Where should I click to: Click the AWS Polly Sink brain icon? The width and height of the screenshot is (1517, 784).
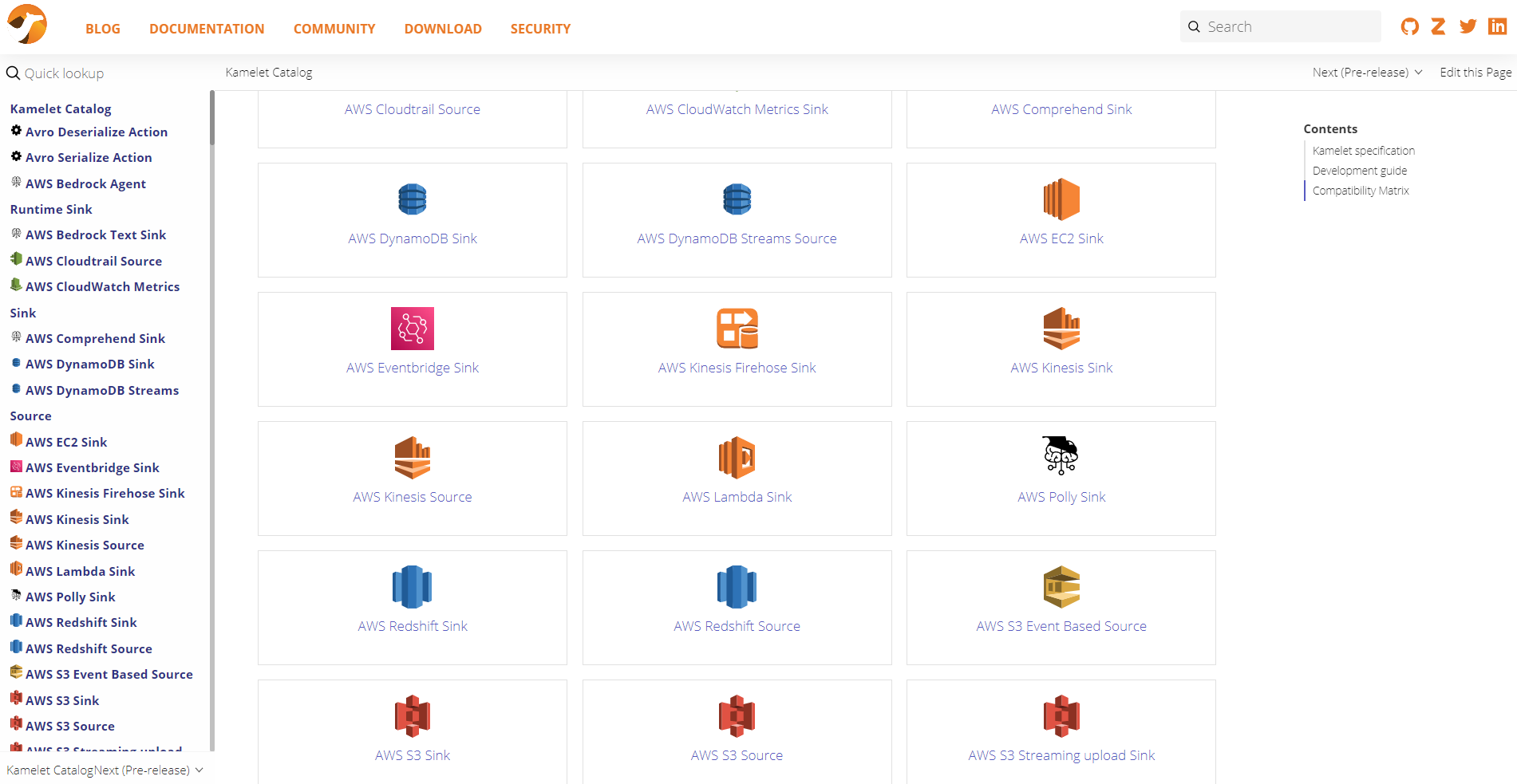pyautogui.click(x=1061, y=456)
